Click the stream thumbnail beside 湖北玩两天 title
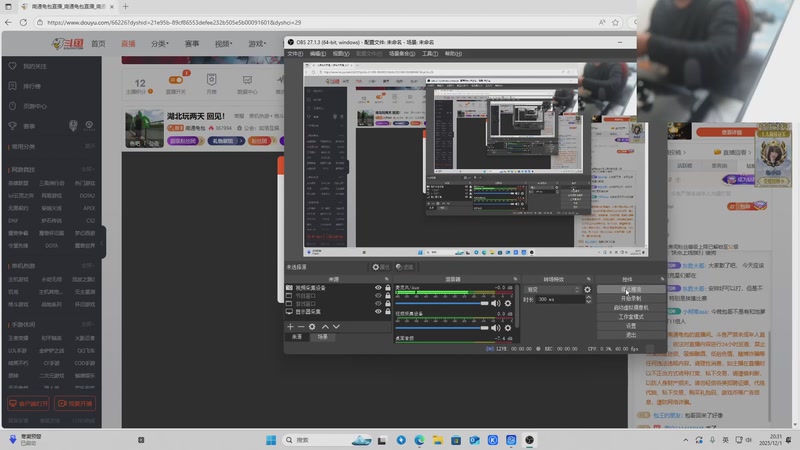Viewport: 800px width, 450px height. point(145,129)
